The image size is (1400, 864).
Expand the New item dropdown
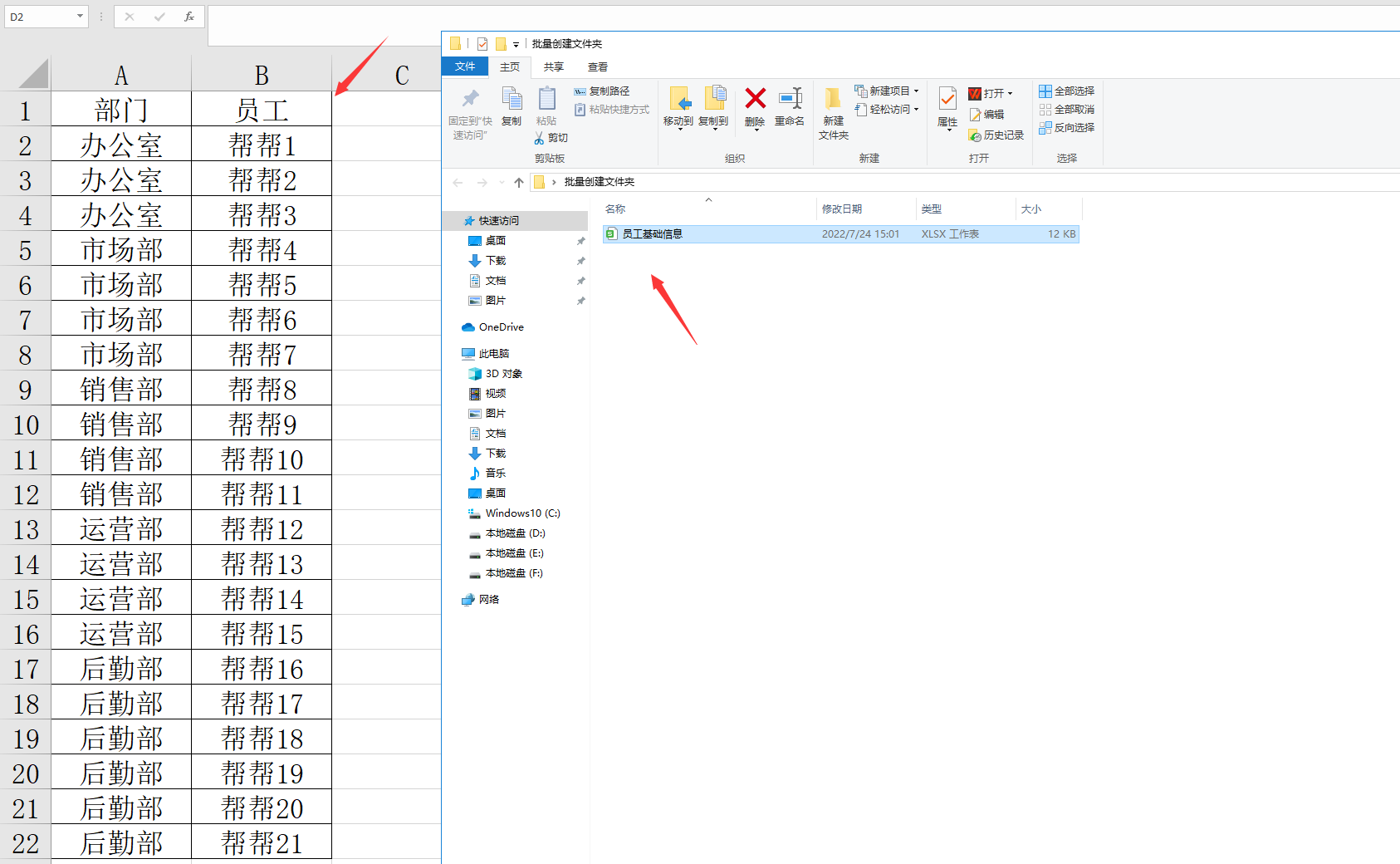click(917, 91)
